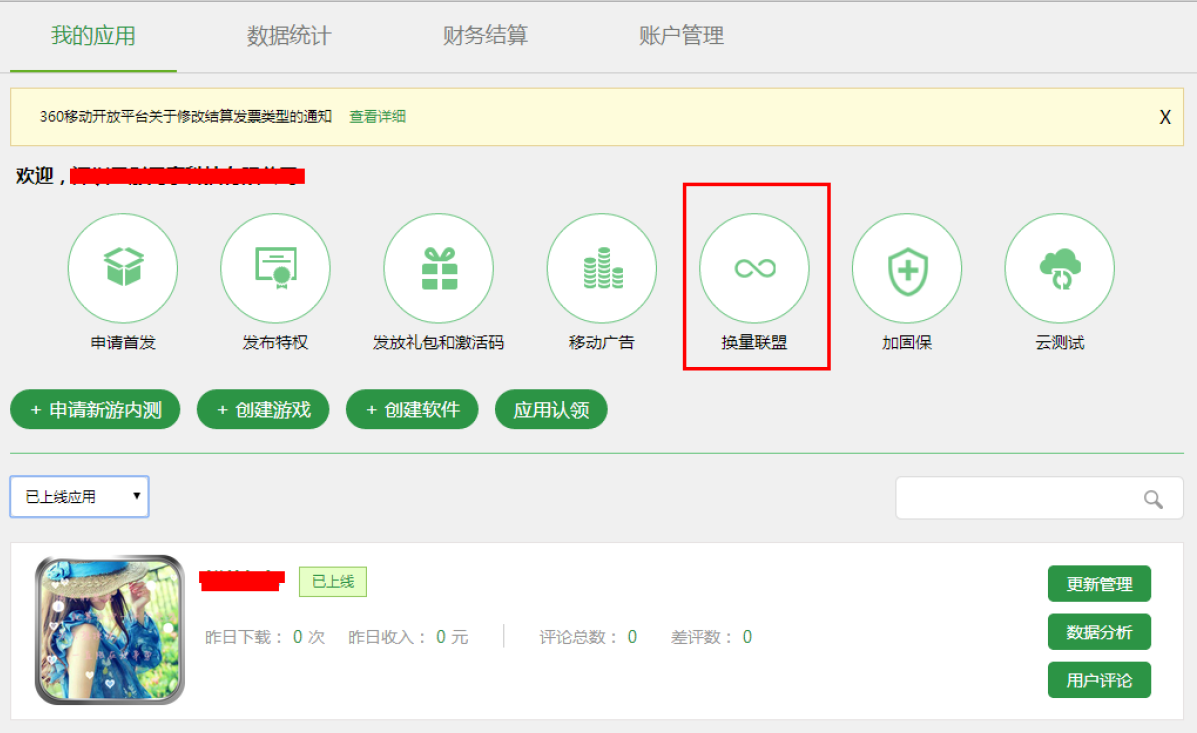
Task: Select the 我的应用 tab
Action: tap(93, 37)
